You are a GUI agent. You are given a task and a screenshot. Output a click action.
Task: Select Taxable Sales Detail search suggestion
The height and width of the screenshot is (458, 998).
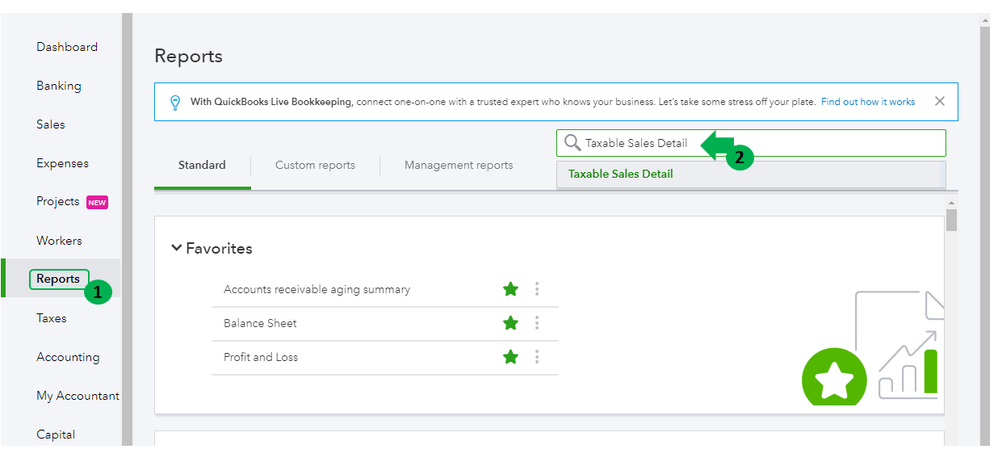click(x=621, y=174)
